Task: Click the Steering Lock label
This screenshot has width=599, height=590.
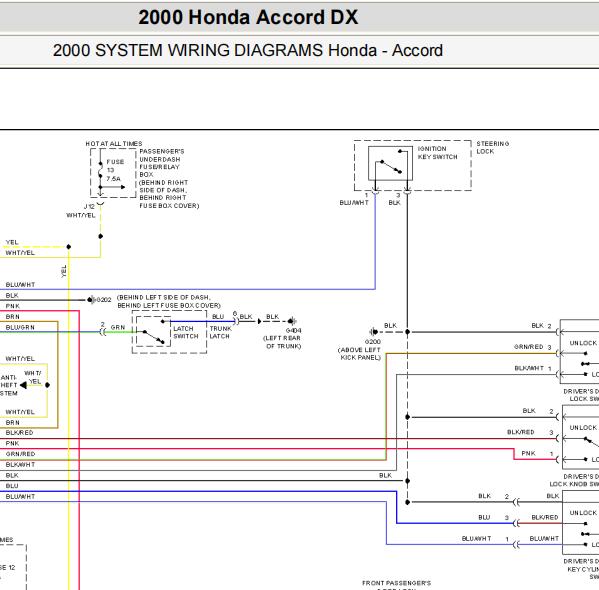Action: (492, 148)
